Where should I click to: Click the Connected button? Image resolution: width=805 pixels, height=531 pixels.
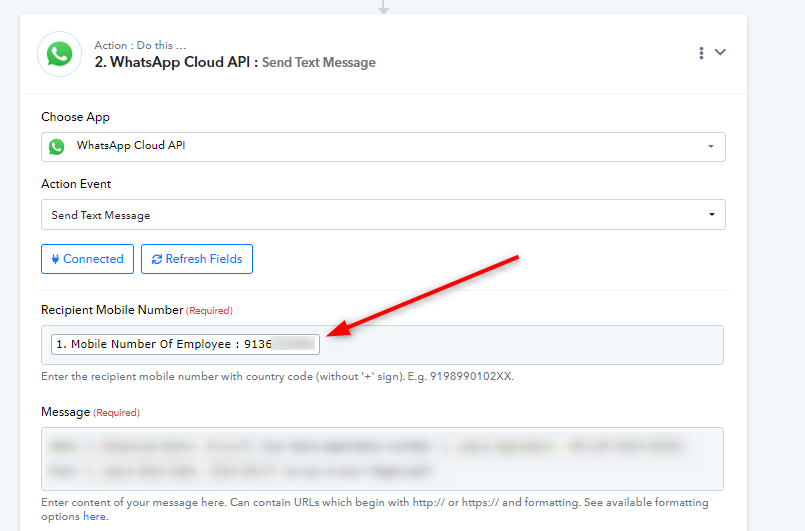tap(87, 259)
